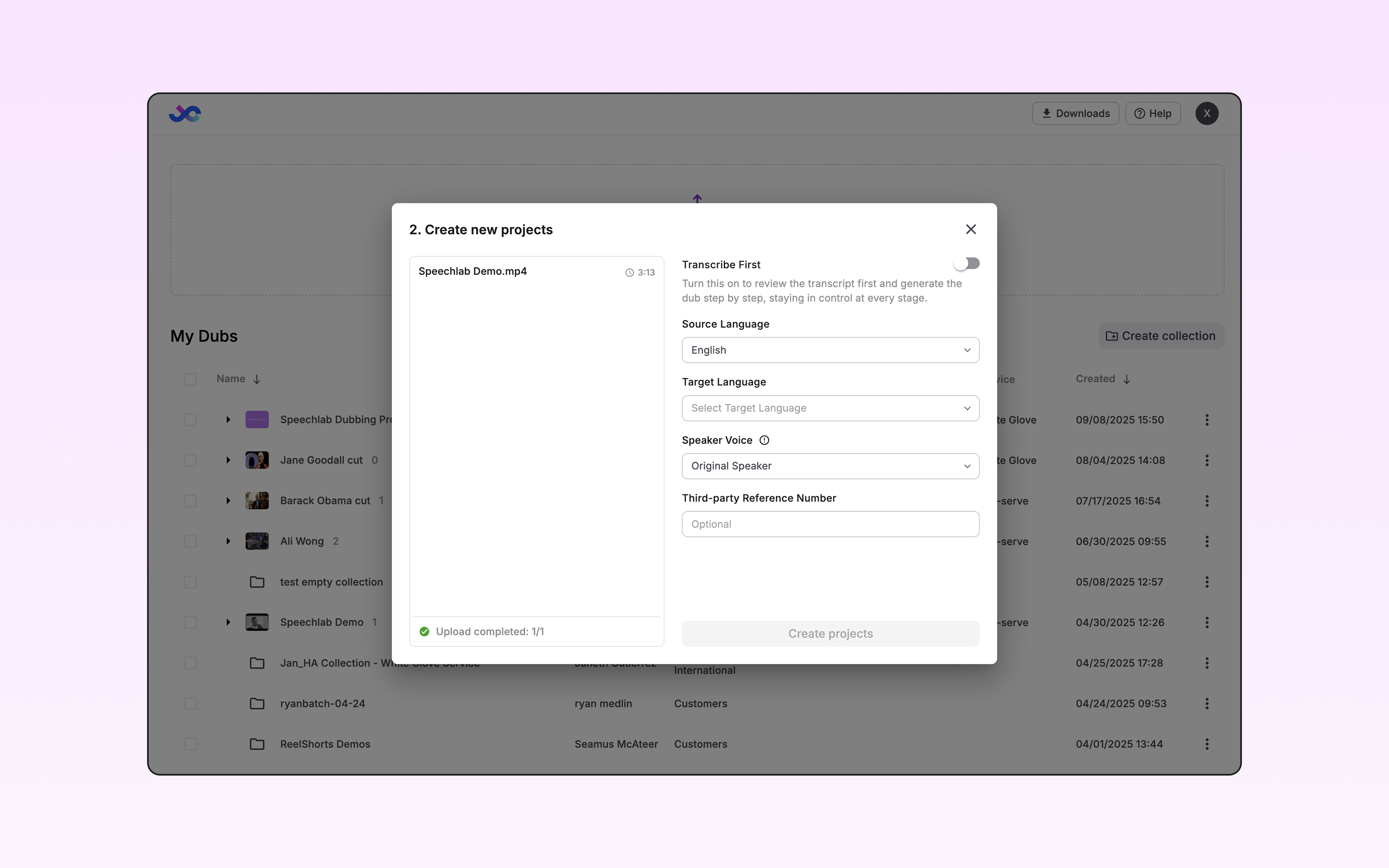
Task: Open kebab menu for ryanbatch-04-24 row
Action: 1207,704
